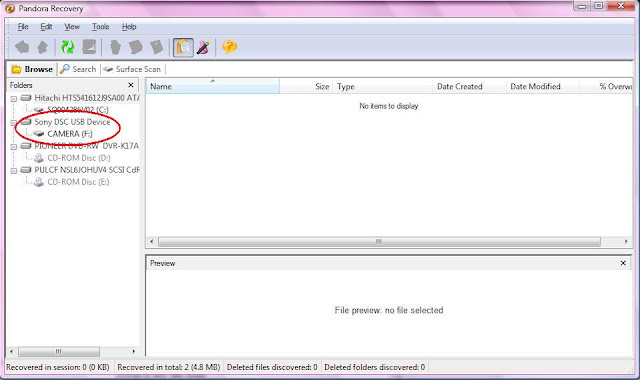The width and height of the screenshot is (640, 380).
Task: Select the Hitachi HTS541612J9SA00 drive
Action: point(87,98)
